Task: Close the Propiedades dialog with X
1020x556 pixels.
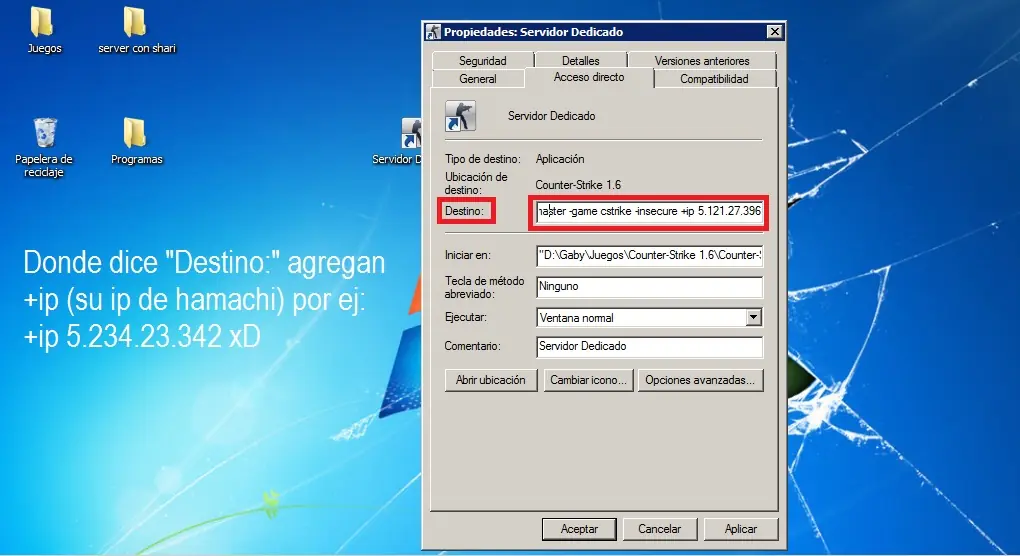Action: [774, 32]
